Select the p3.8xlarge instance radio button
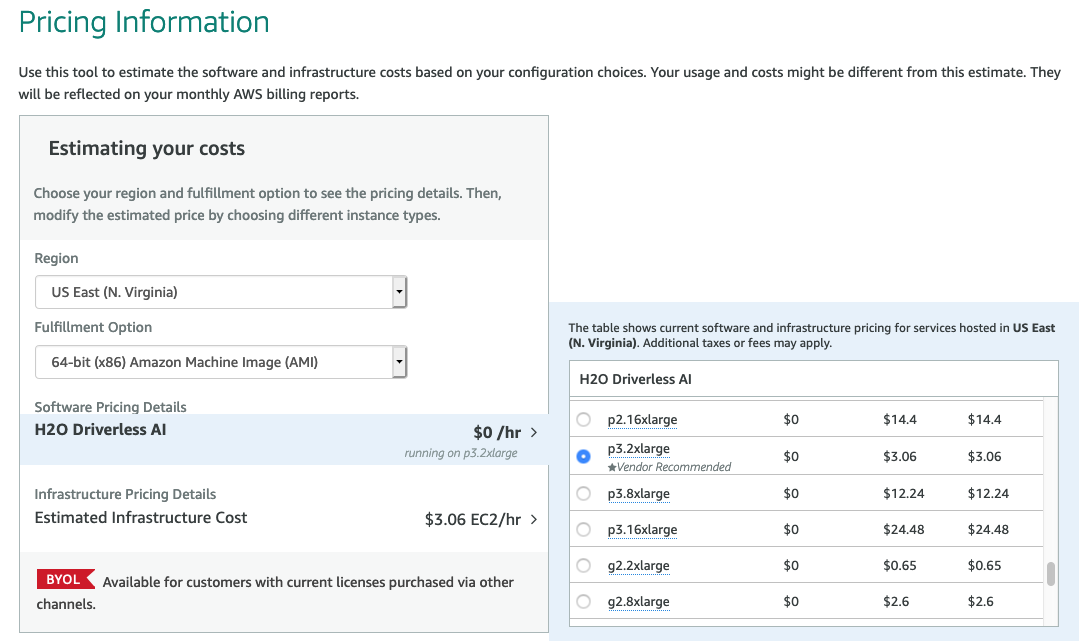This screenshot has width=1090, height=641. coord(583,492)
